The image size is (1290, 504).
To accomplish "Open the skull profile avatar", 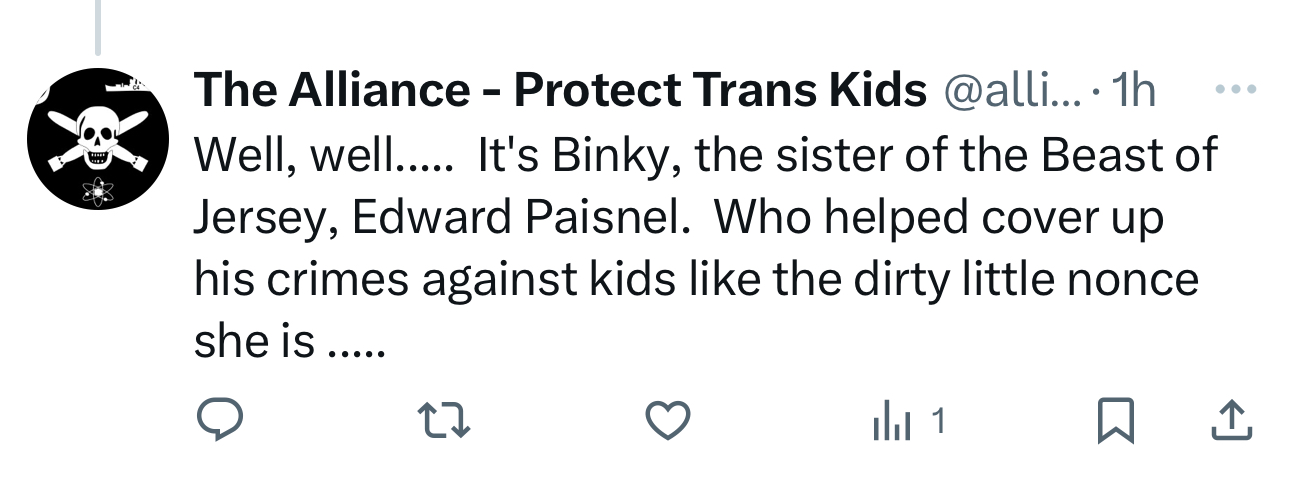I will [x=96, y=139].
